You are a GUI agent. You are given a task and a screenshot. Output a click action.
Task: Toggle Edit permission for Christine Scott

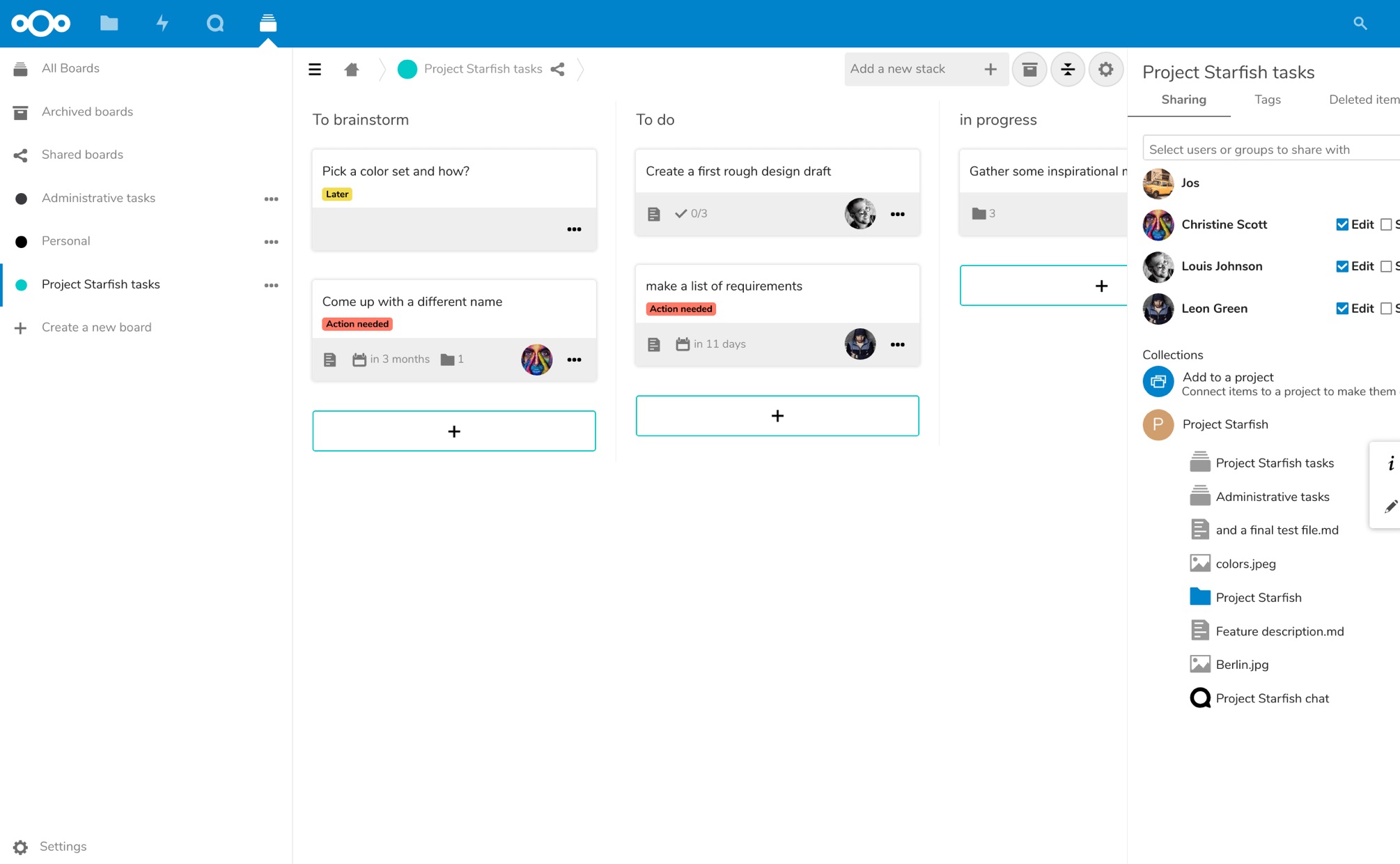tap(1338, 224)
